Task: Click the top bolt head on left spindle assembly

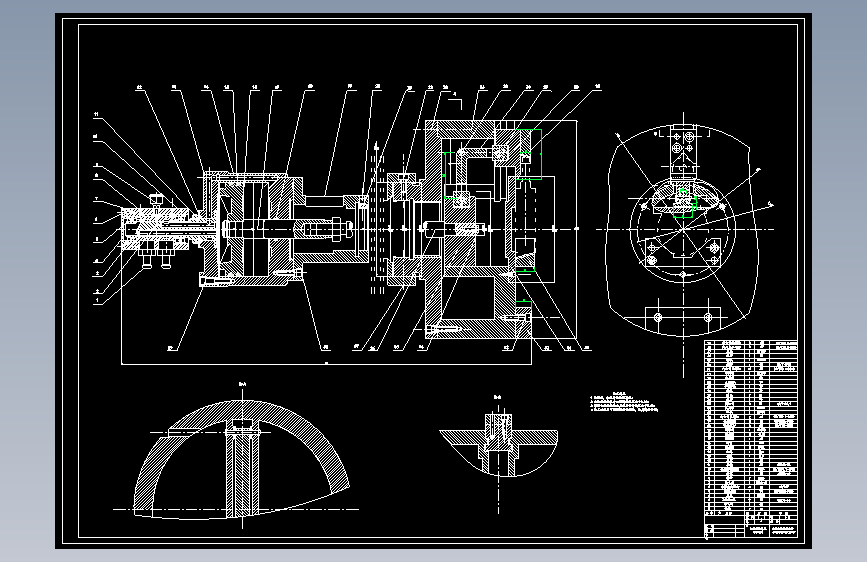Action: pyautogui.click(x=156, y=198)
